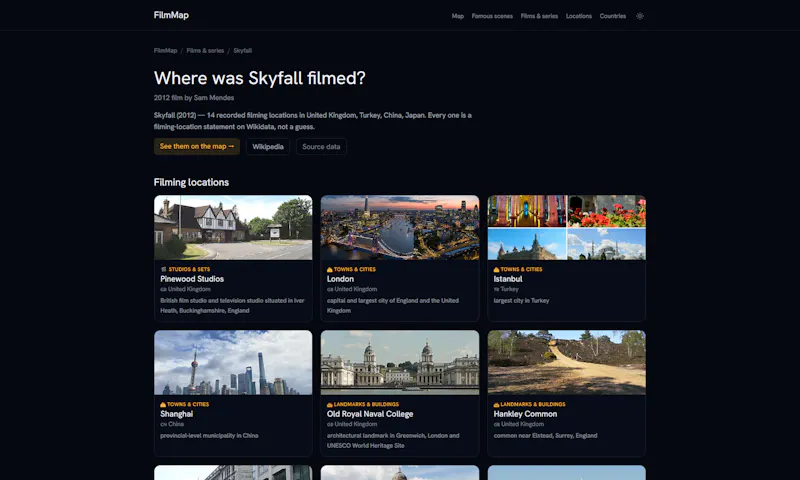Click the Towns & Cities icon on London card

pos(330,269)
